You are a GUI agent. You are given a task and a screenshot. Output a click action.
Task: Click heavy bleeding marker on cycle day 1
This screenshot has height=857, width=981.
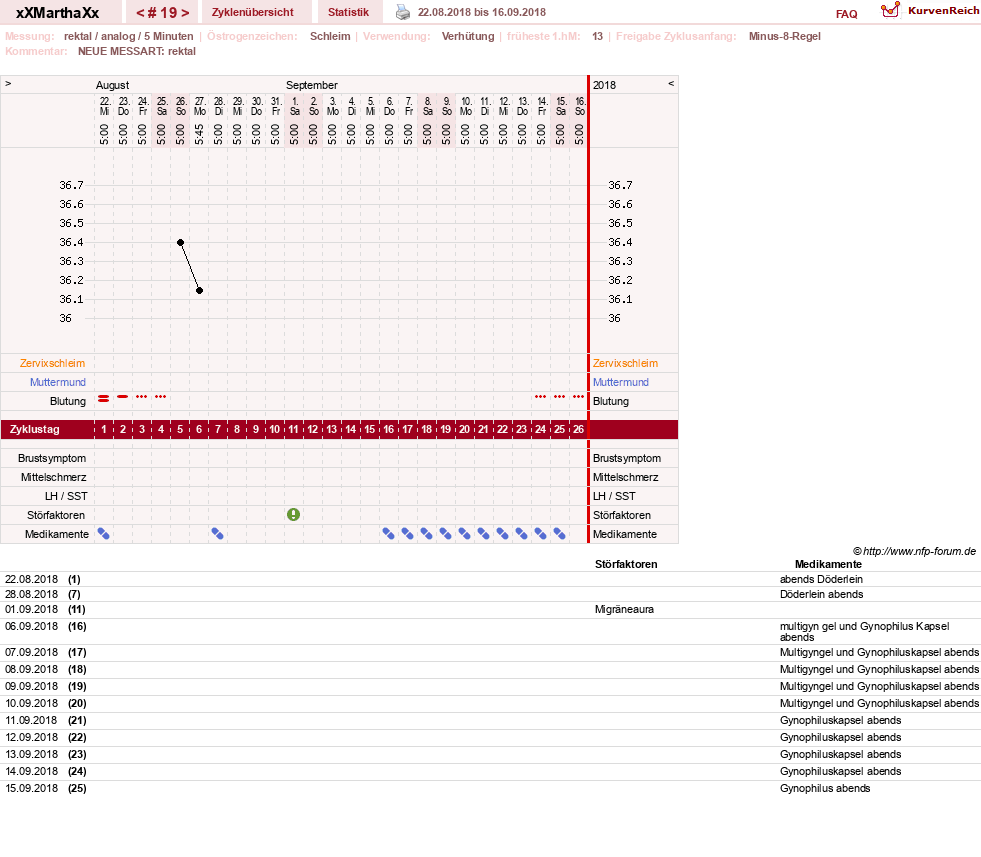104,398
